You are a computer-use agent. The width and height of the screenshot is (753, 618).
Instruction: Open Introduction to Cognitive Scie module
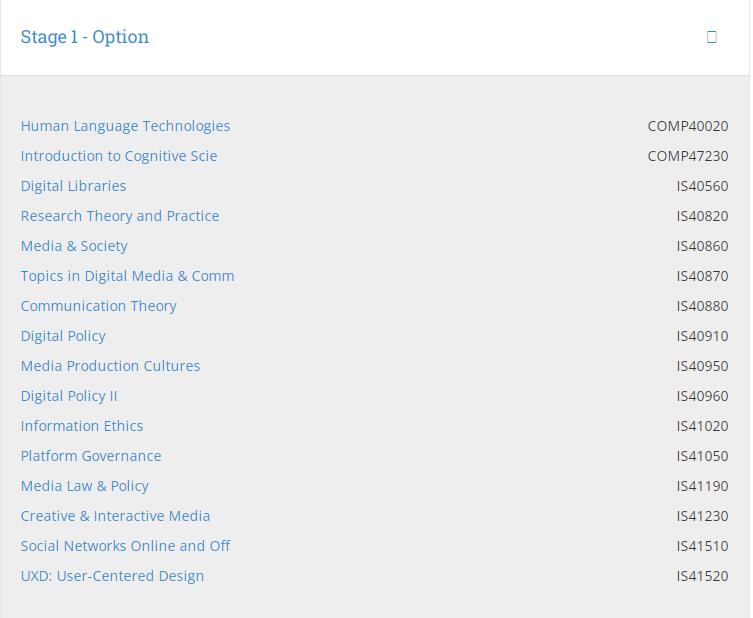tap(119, 156)
